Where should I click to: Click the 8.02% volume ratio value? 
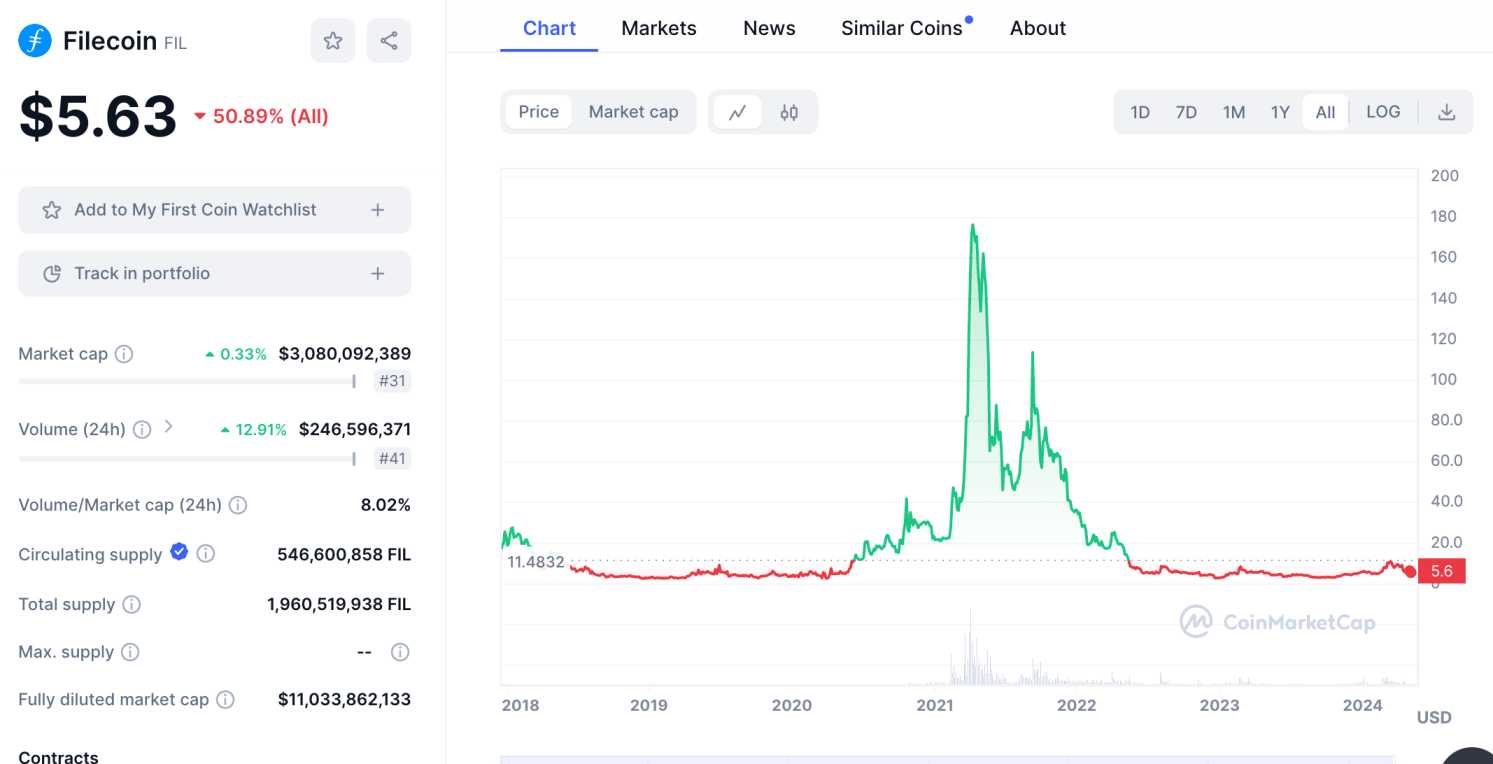(x=386, y=505)
